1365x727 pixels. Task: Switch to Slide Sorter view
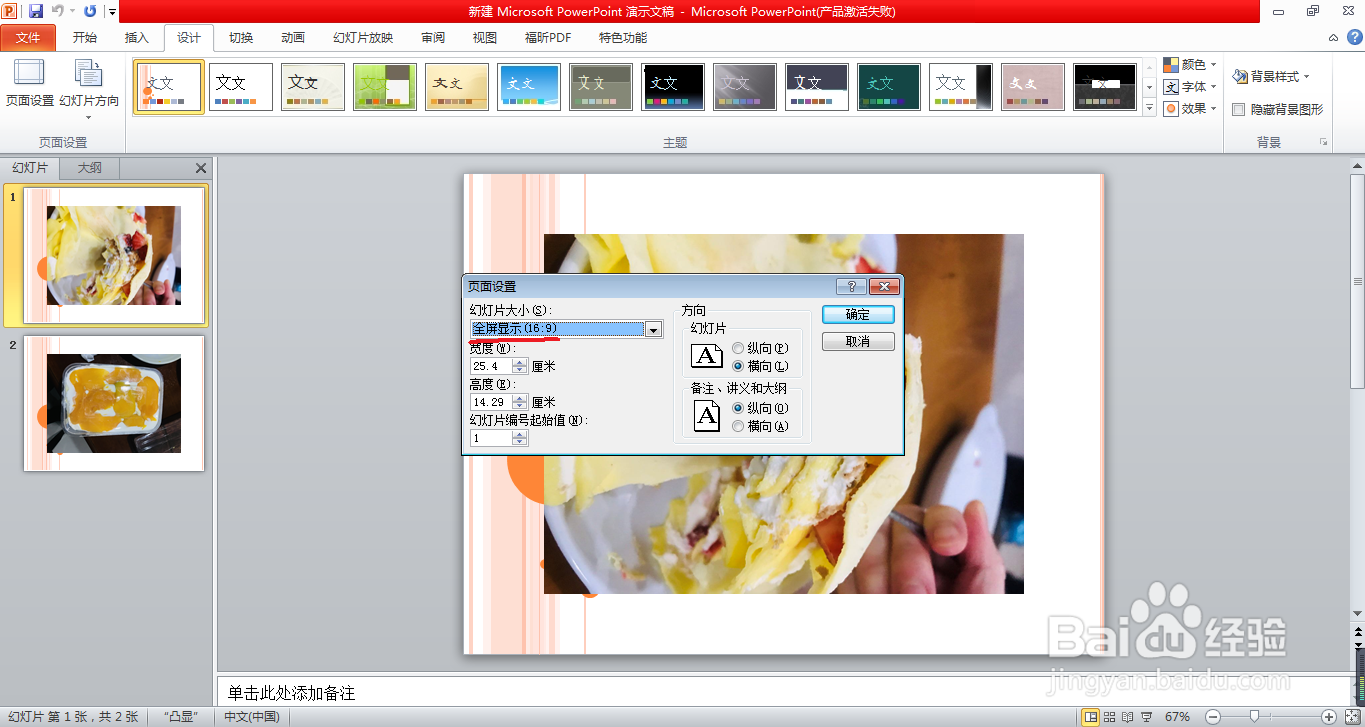pyautogui.click(x=1110, y=716)
